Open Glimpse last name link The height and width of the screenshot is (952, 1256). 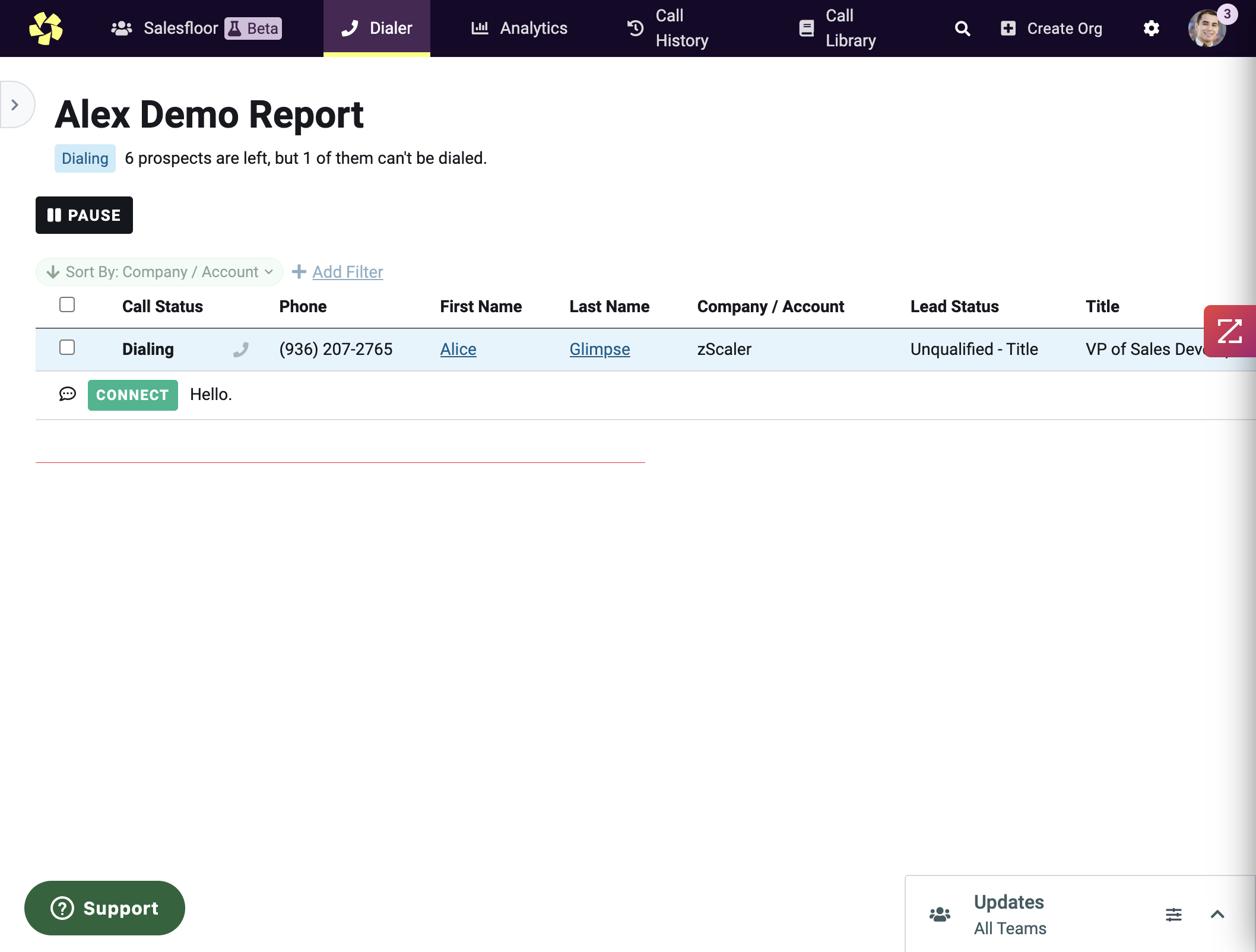click(600, 349)
